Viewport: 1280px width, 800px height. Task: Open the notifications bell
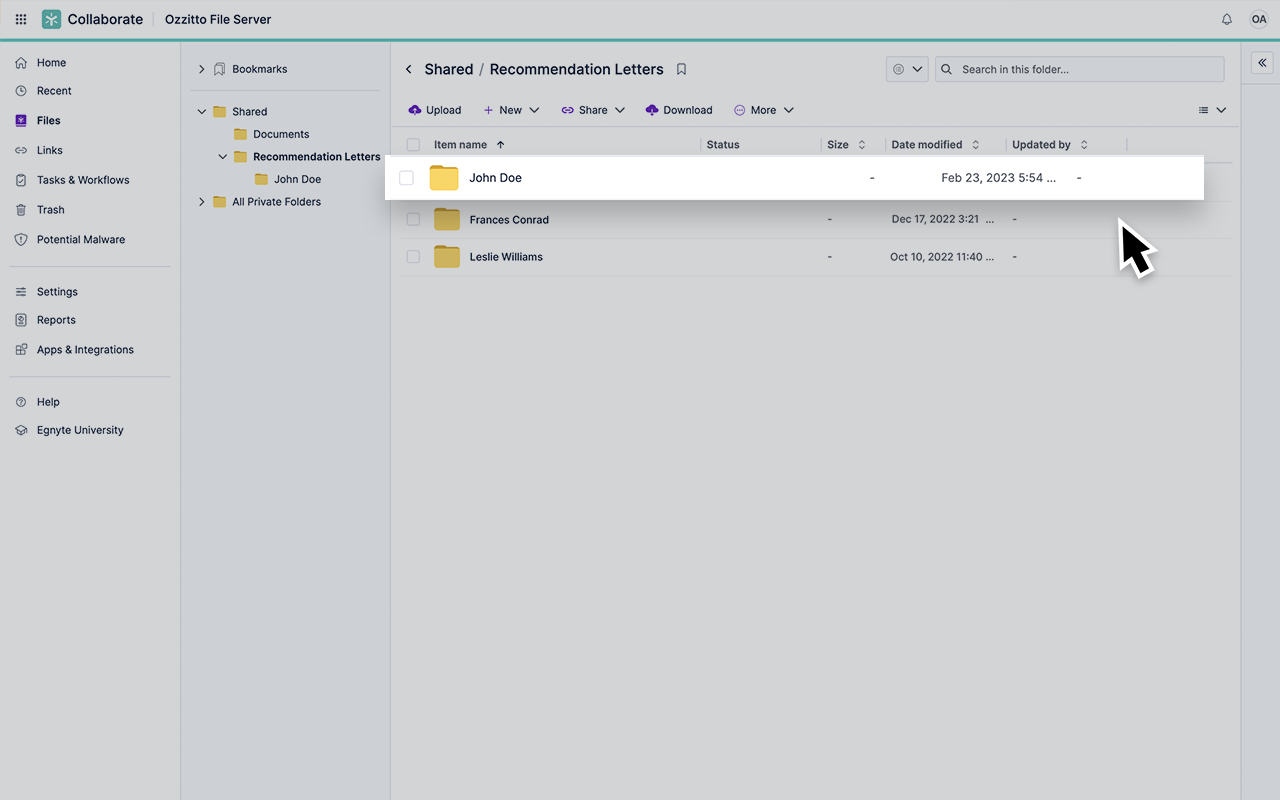tap(1227, 19)
